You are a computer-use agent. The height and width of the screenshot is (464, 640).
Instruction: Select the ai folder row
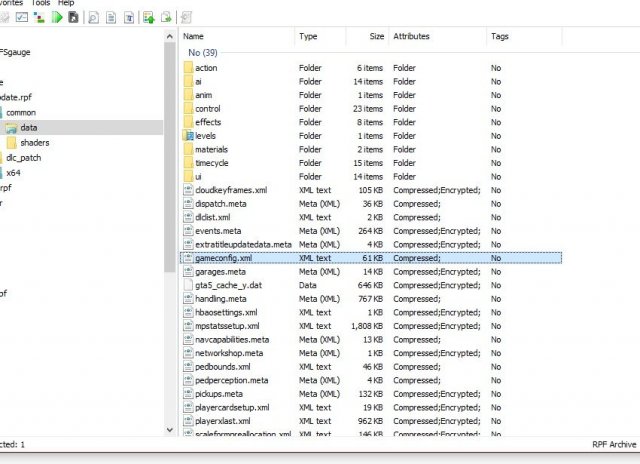371,81
